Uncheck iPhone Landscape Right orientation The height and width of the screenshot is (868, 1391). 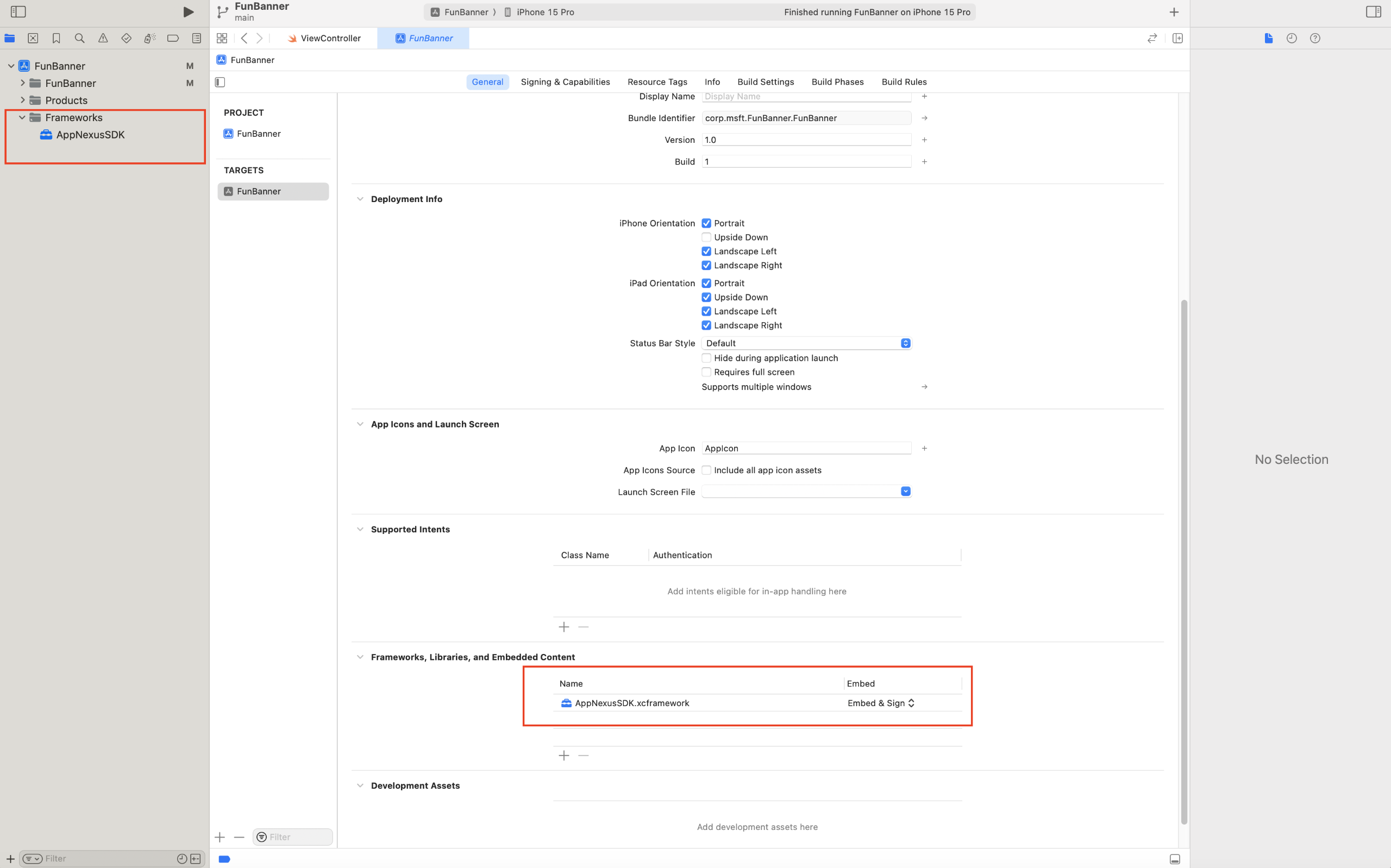(x=706, y=265)
